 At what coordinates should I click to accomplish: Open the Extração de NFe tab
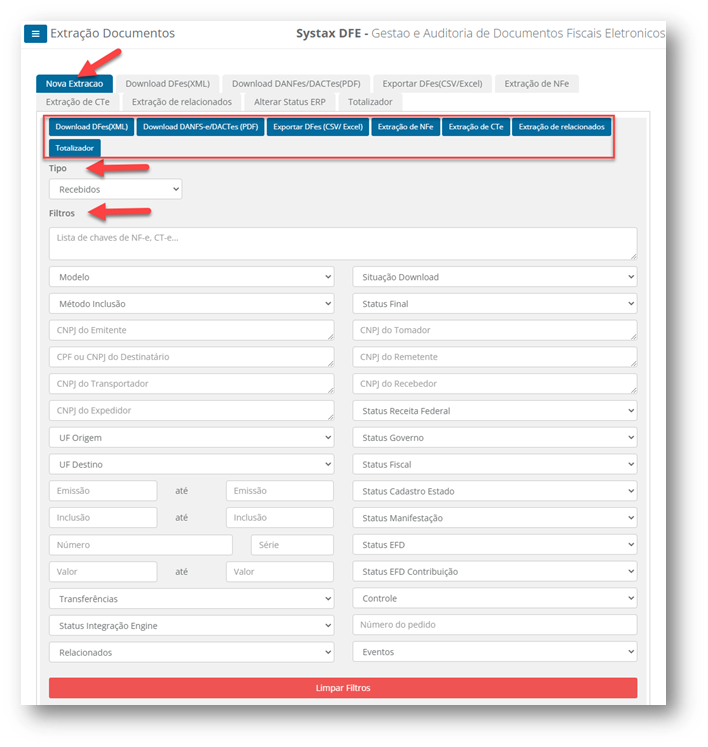[x=536, y=84]
